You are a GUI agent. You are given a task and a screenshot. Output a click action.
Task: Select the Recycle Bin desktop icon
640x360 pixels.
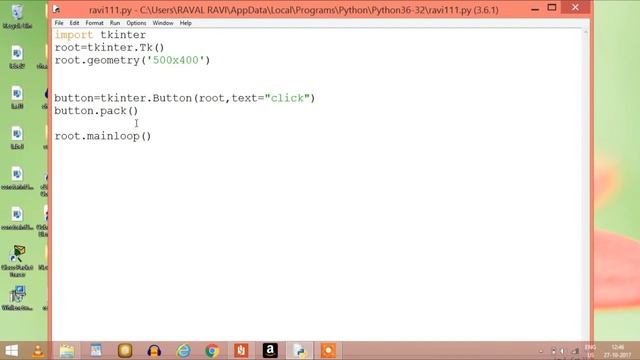(17, 16)
